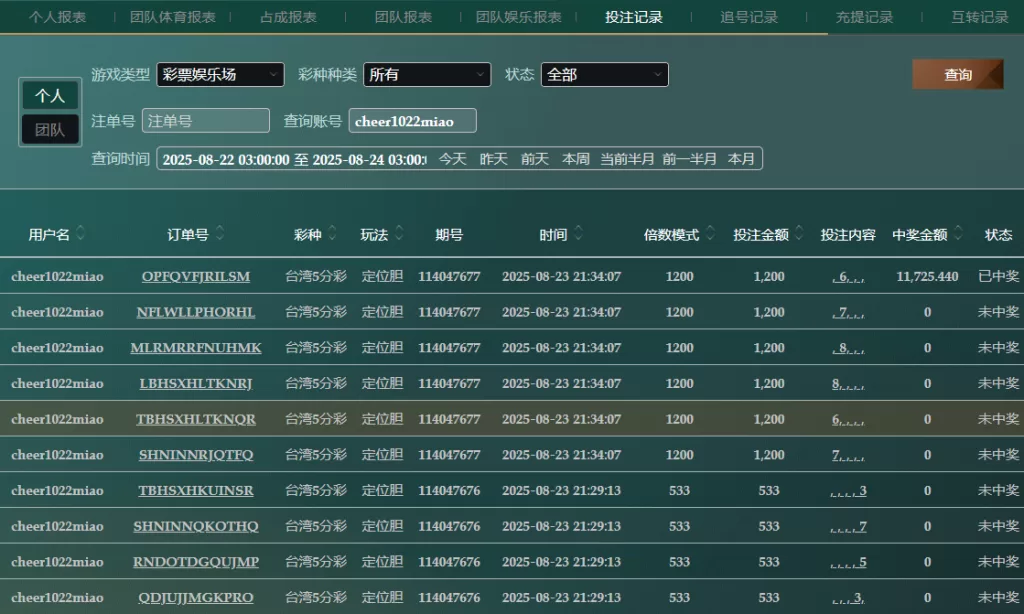
Task: View bet content of order SHNINNQKOTHQ
Action: click(848, 526)
